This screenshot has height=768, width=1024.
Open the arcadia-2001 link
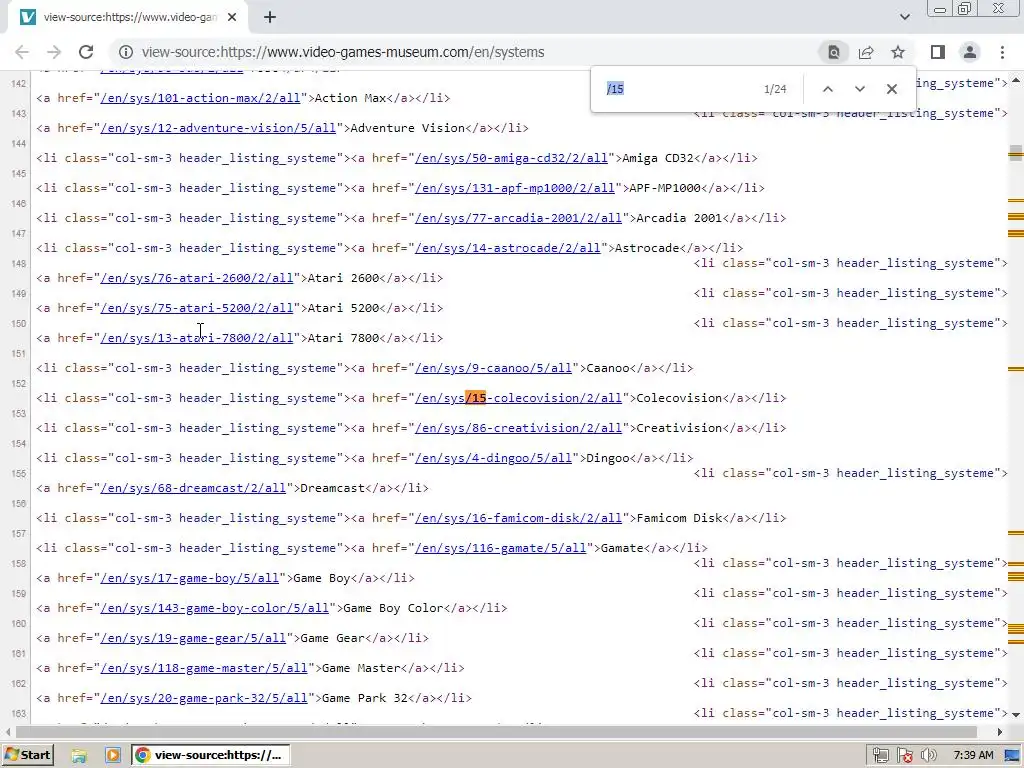(519, 218)
